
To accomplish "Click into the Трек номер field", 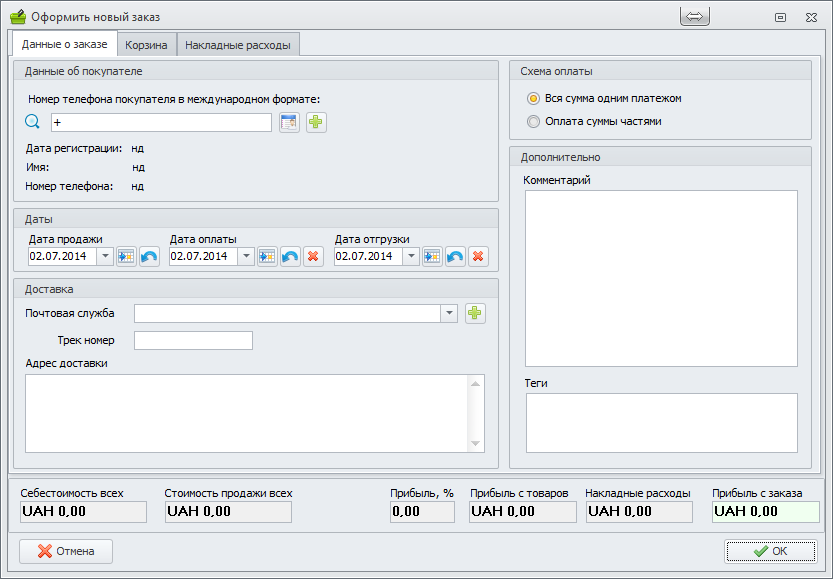I will [x=193, y=341].
